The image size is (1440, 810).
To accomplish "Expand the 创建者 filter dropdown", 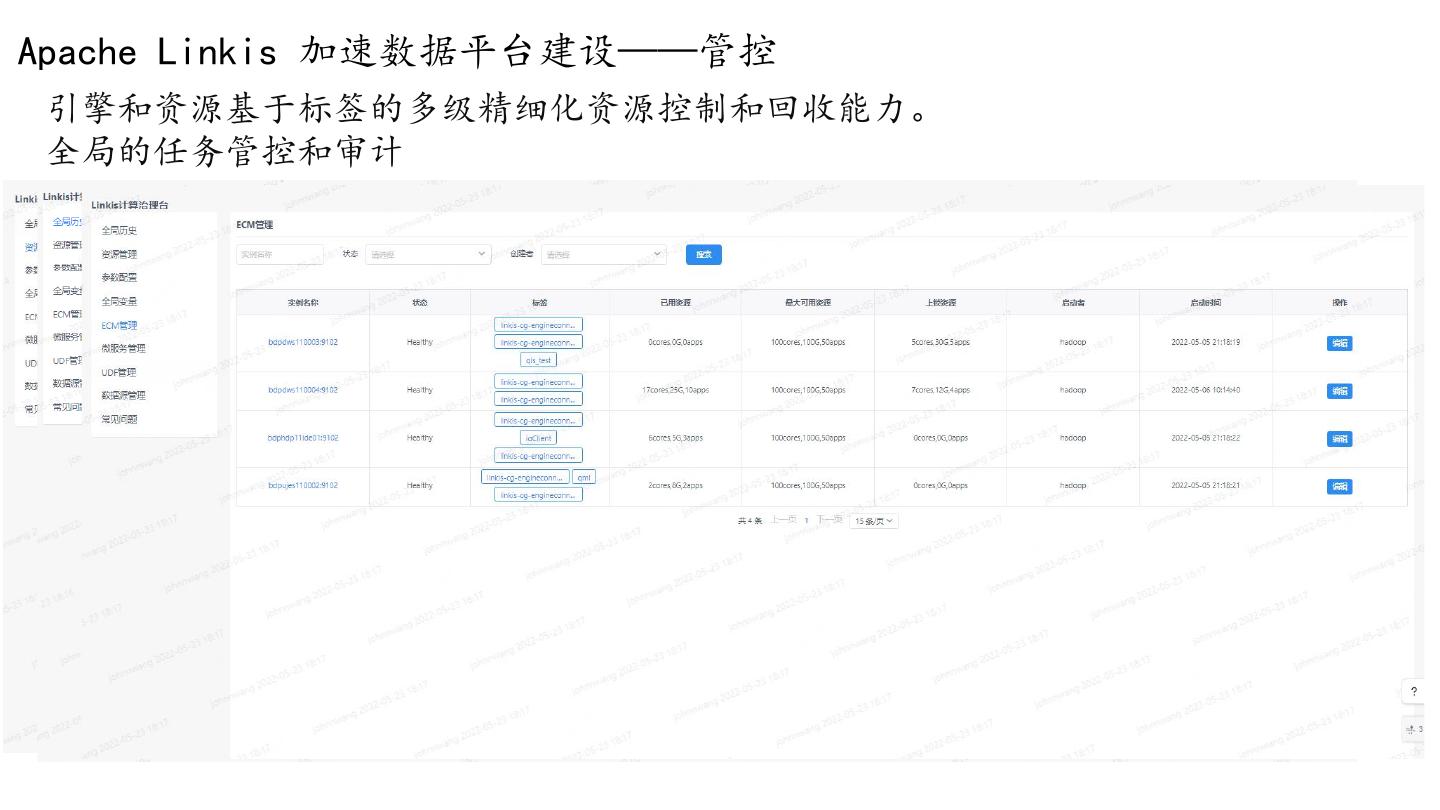I will (x=603, y=255).
